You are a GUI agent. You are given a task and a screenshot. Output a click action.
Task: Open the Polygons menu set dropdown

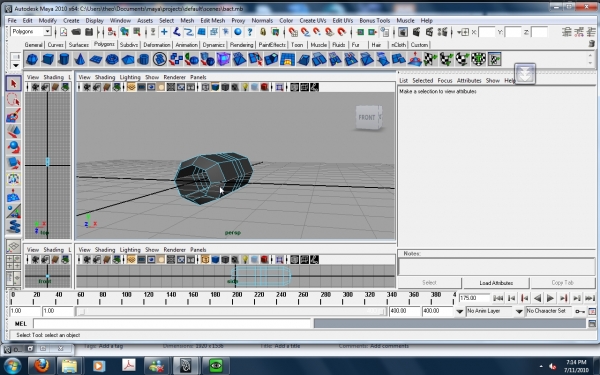click(x=47, y=31)
